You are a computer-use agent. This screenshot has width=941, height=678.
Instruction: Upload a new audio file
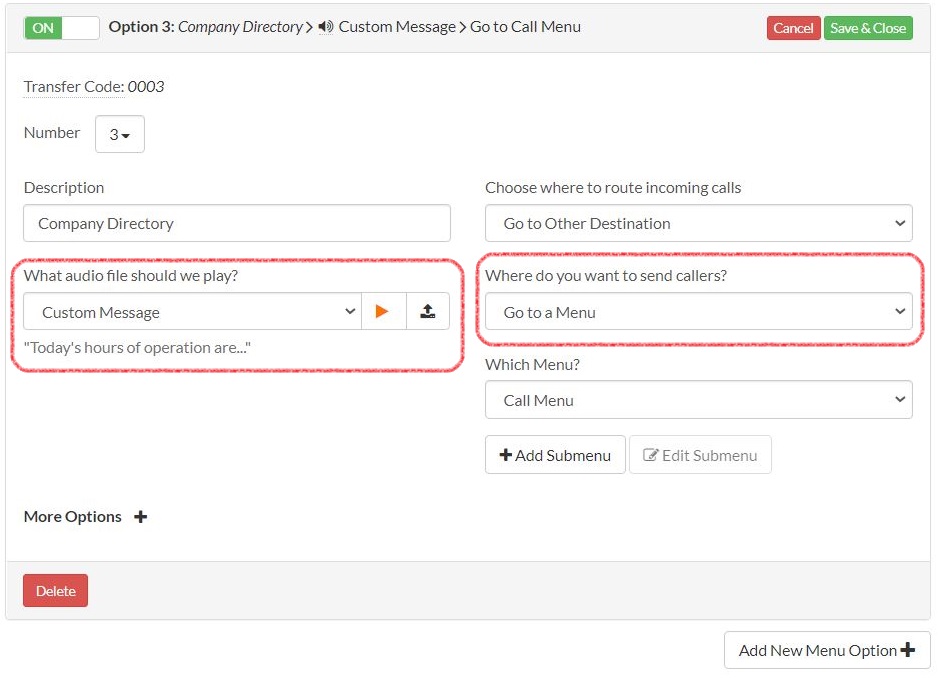pos(428,311)
